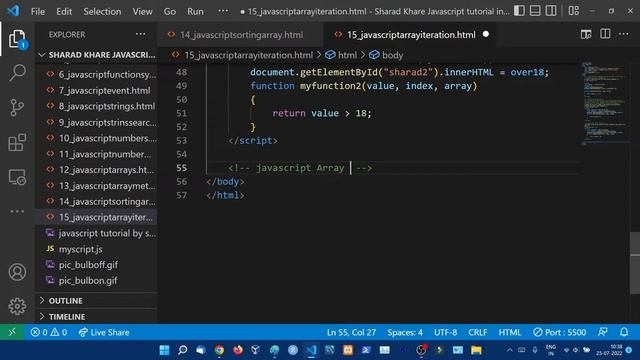
Task: Open Windows Start button on taskbar
Action: coord(164,350)
